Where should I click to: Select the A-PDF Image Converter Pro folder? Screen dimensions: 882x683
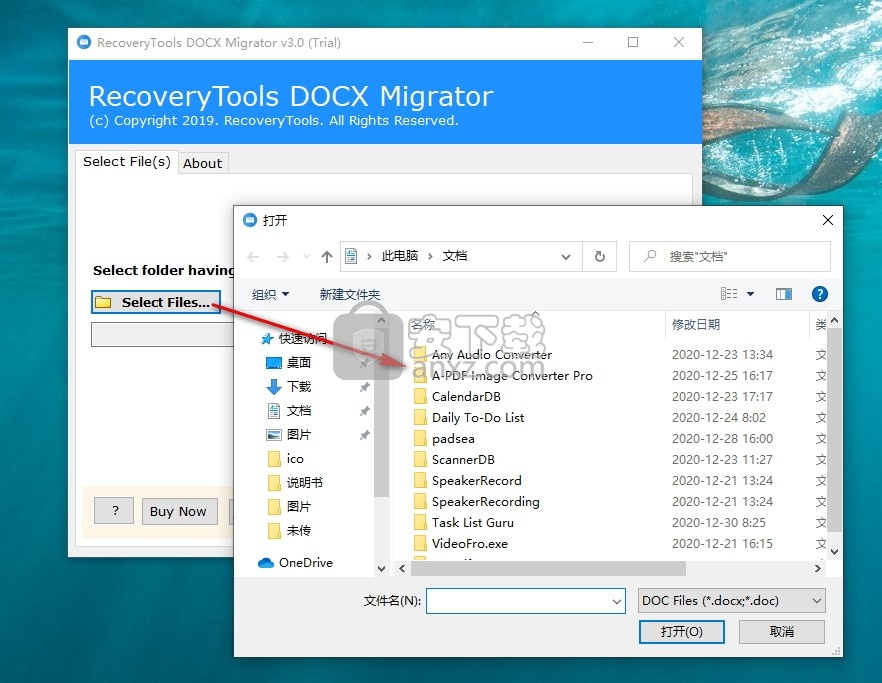pos(512,375)
